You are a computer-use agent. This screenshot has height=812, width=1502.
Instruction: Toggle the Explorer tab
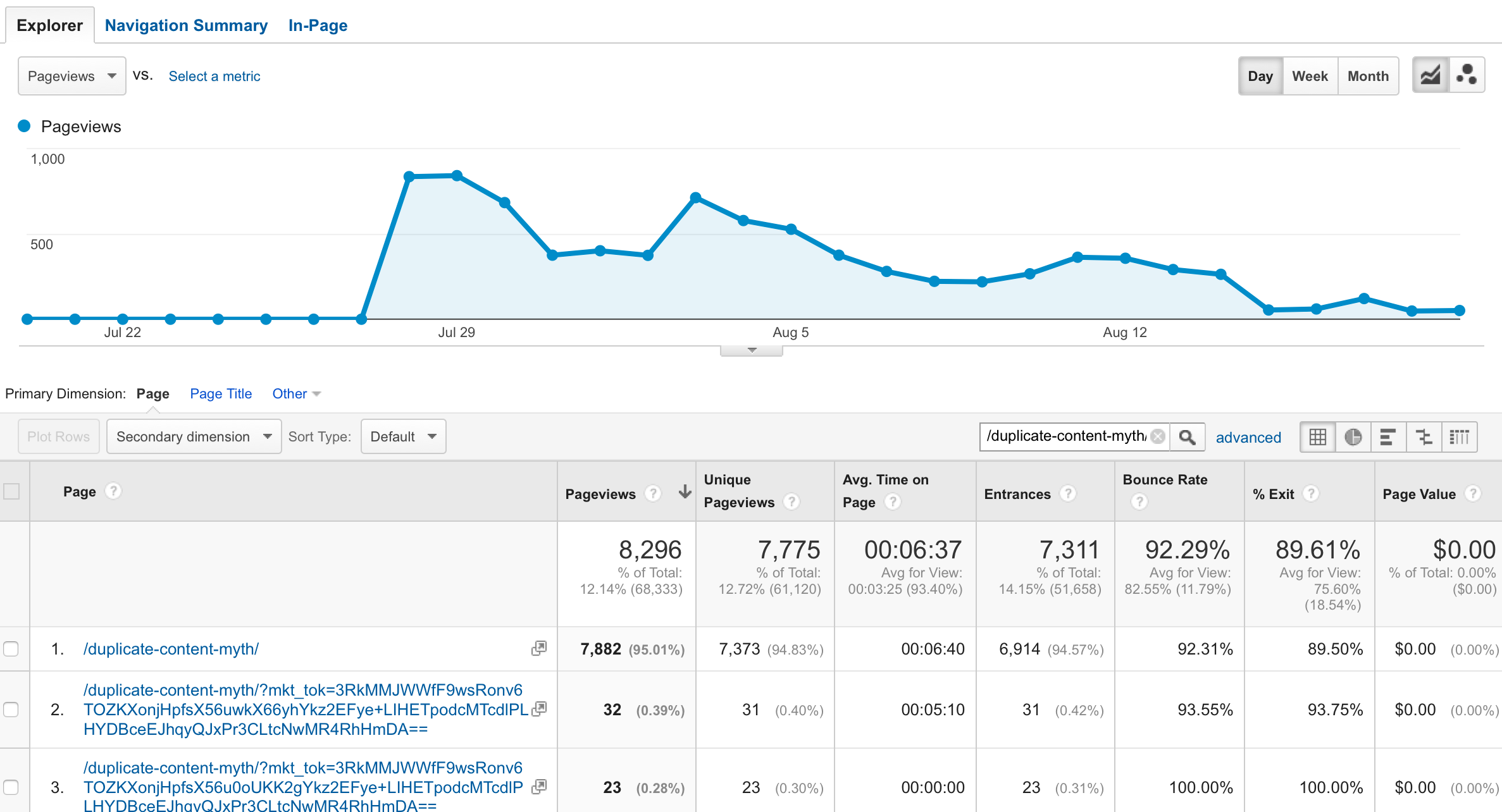pyautogui.click(x=51, y=21)
